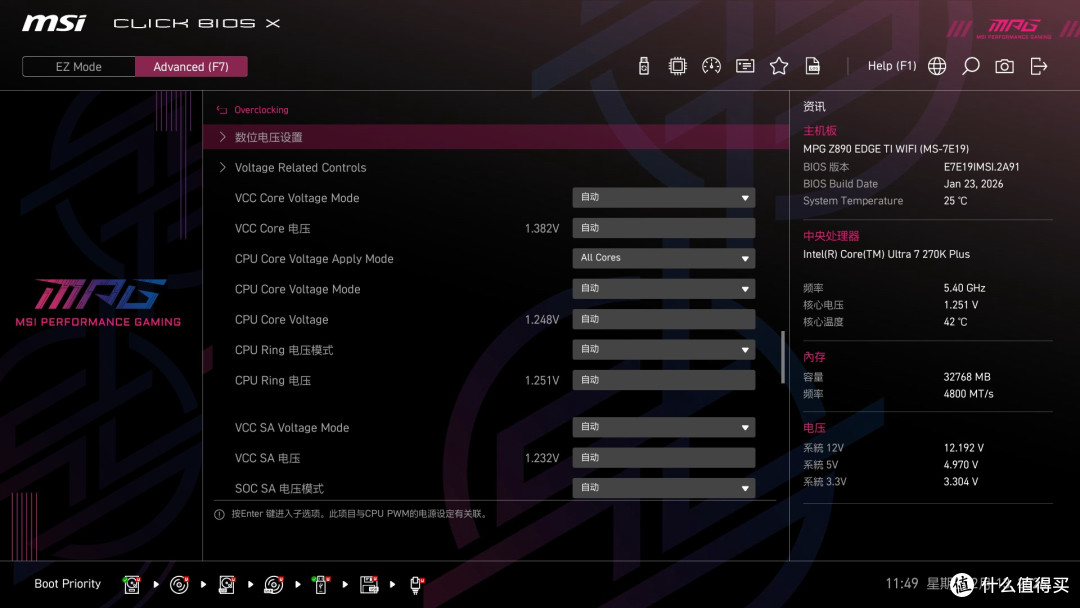Open the board info card icon

745,66
